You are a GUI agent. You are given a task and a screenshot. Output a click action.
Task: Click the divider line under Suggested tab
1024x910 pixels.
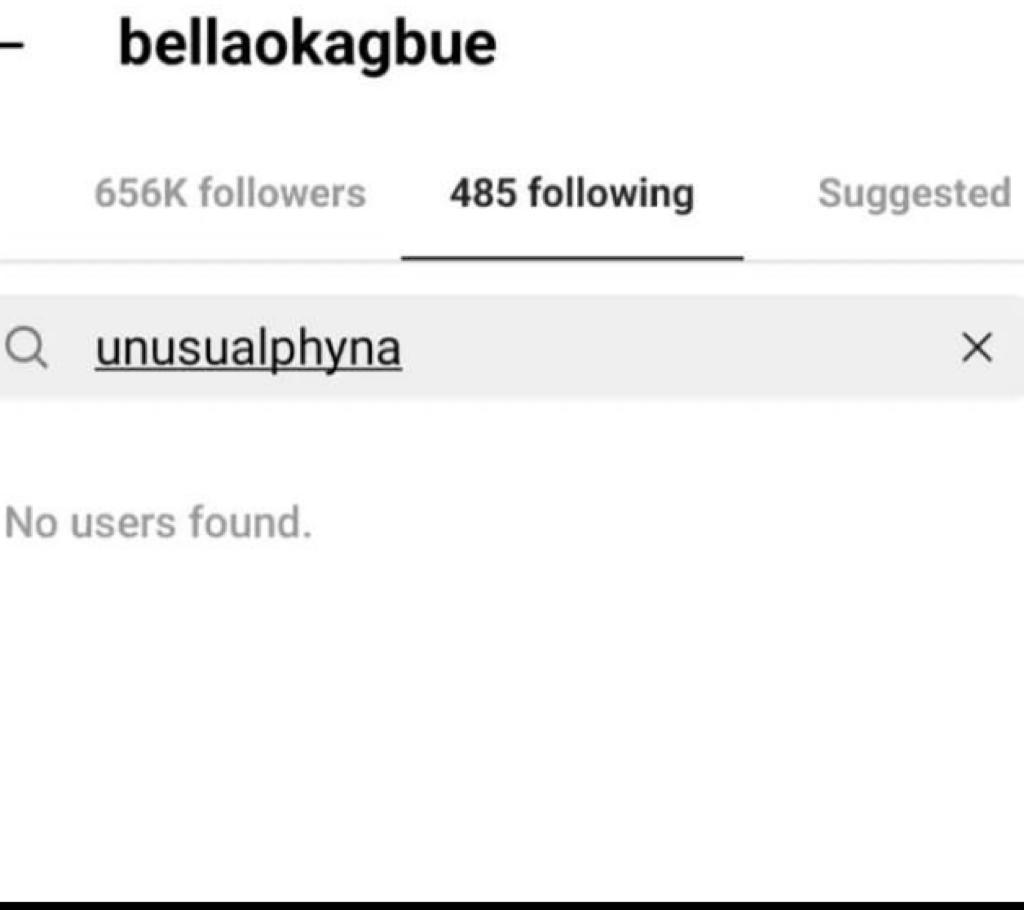(884, 261)
